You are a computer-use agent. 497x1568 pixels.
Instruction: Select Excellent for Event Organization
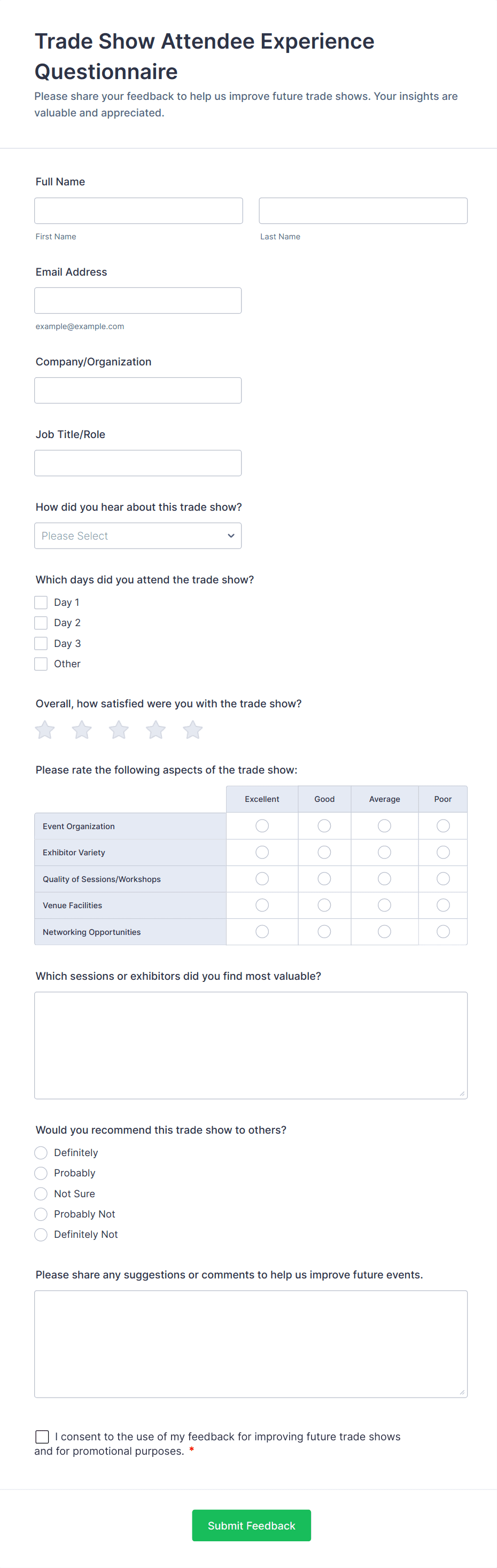click(x=262, y=826)
